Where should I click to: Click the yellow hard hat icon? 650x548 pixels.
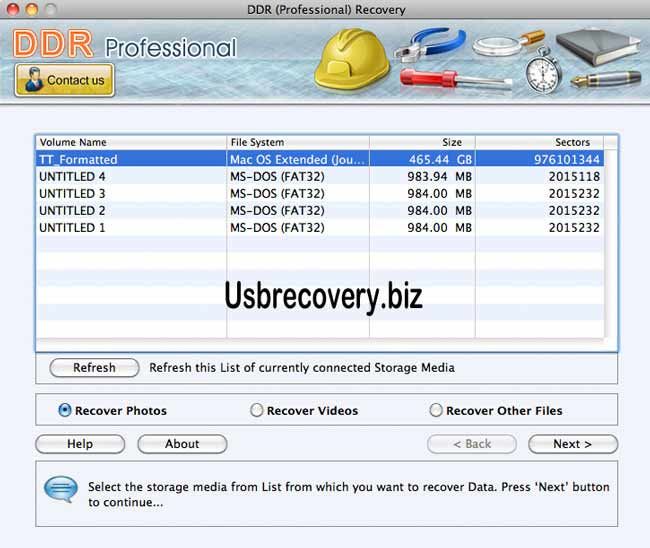(x=352, y=59)
